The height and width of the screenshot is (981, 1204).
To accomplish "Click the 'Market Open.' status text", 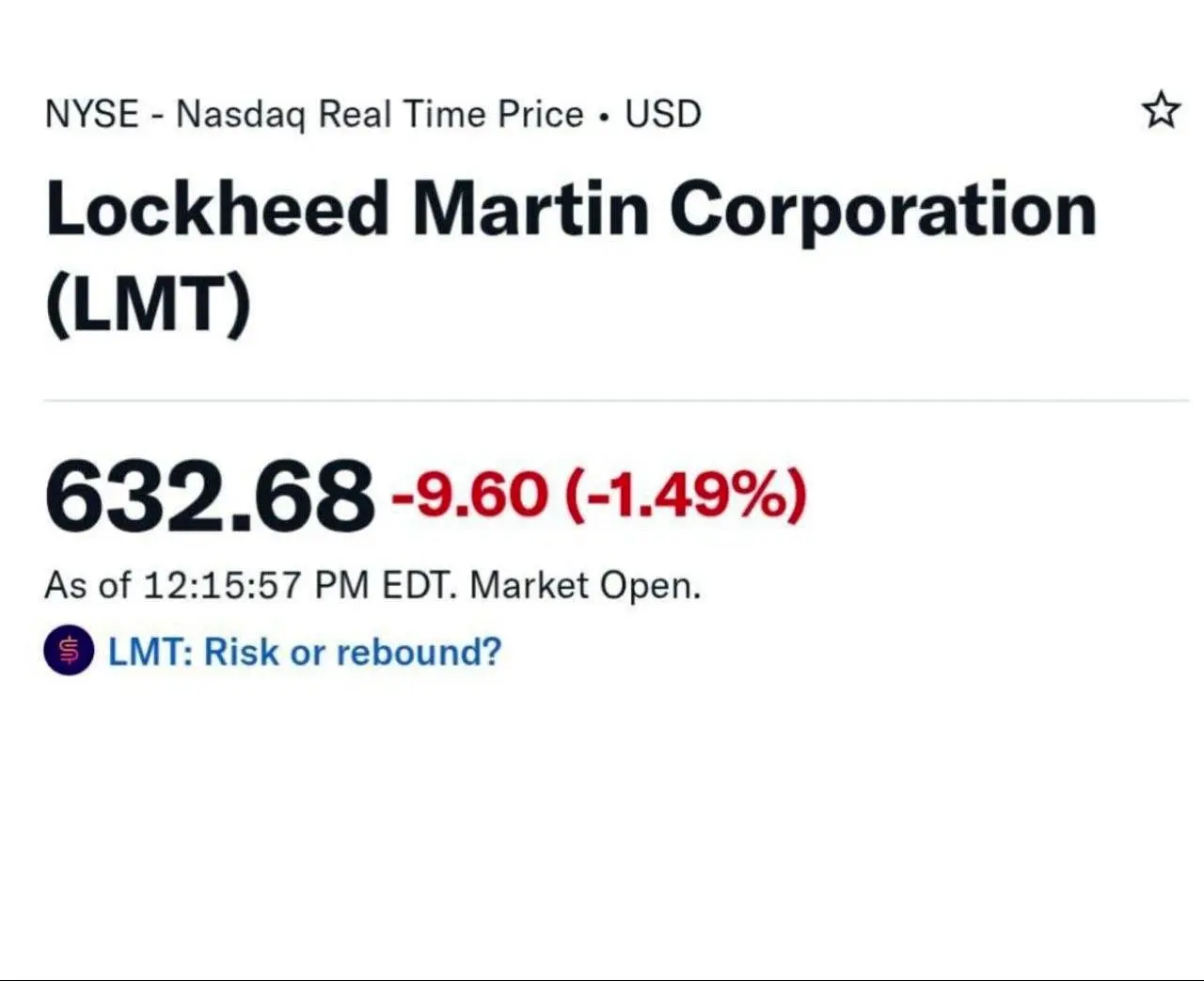I will coord(585,585).
